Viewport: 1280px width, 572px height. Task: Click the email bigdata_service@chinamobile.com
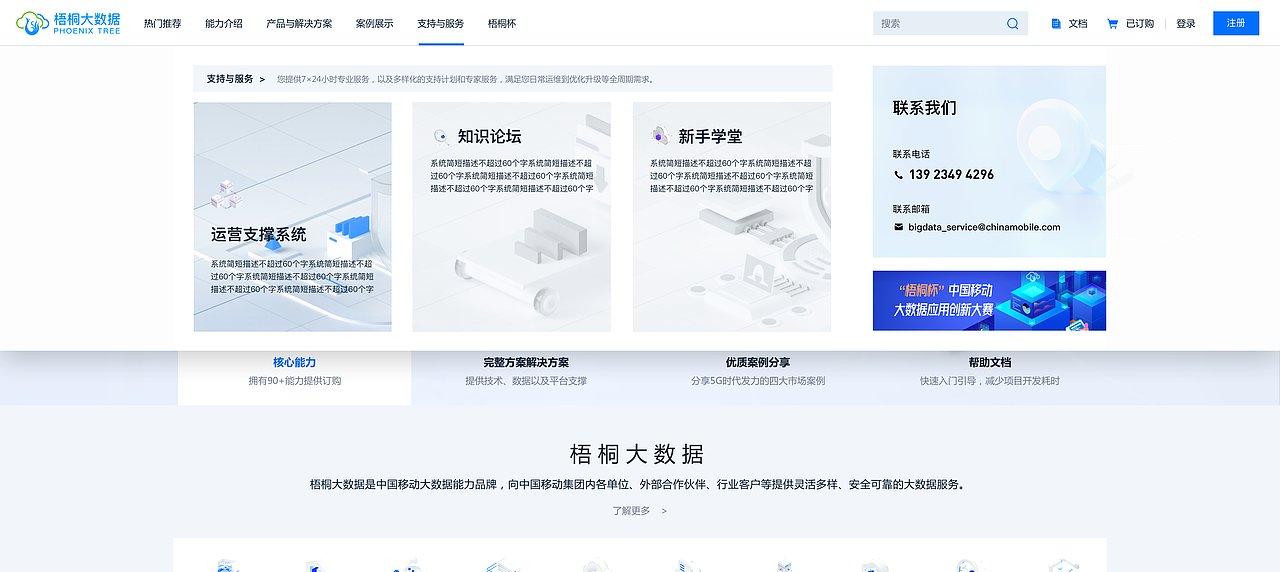pos(984,227)
